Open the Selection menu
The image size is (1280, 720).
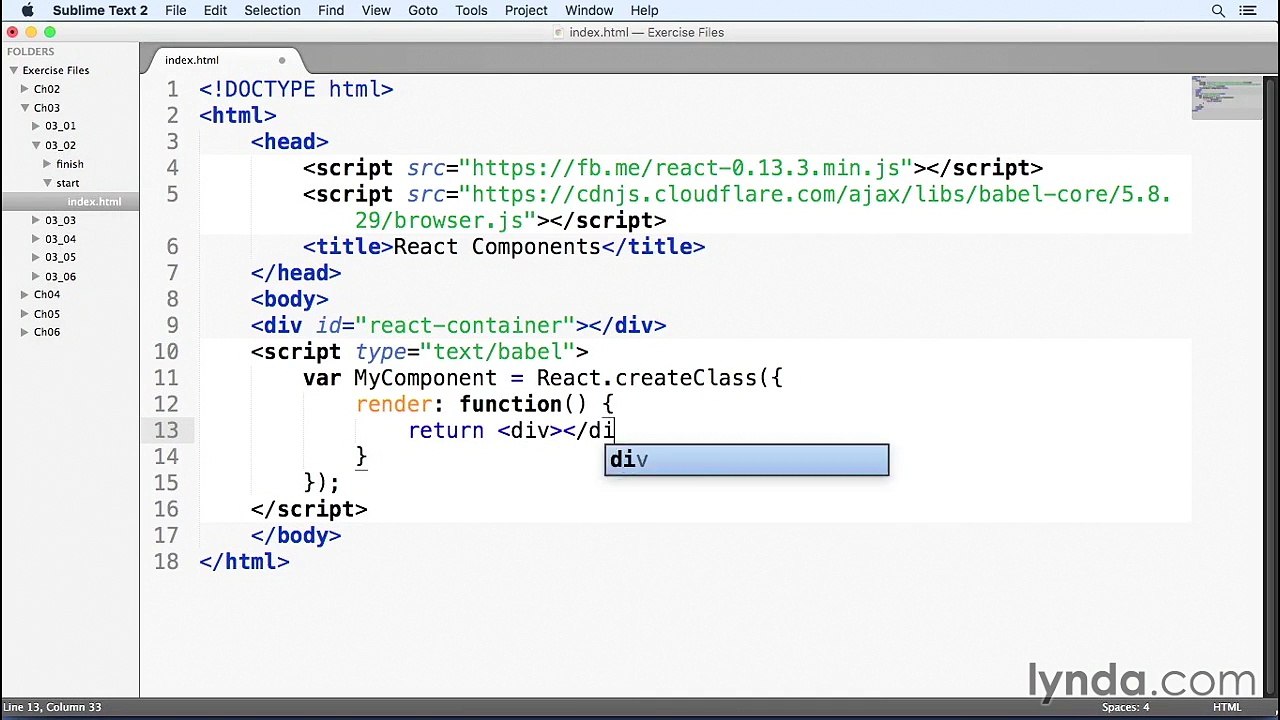click(x=272, y=10)
